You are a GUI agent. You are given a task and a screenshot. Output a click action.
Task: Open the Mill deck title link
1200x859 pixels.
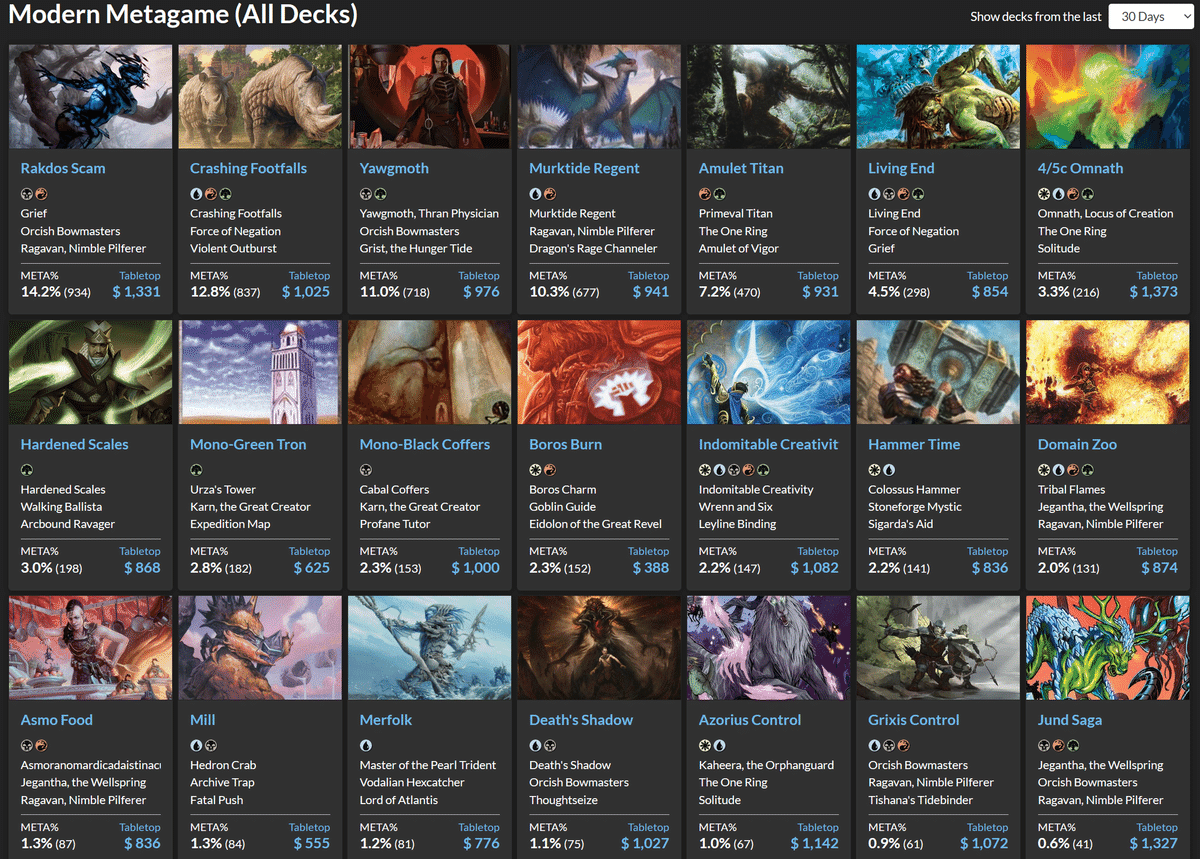pyautogui.click(x=203, y=720)
